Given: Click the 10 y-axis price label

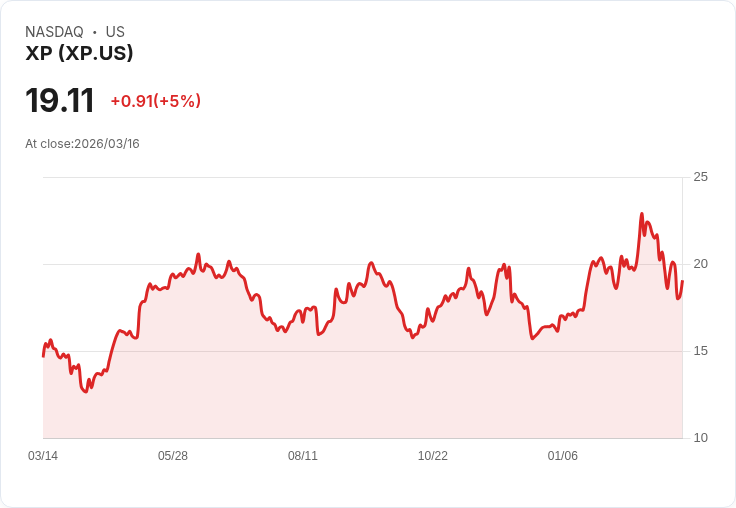Looking at the screenshot, I should (700, 438).
